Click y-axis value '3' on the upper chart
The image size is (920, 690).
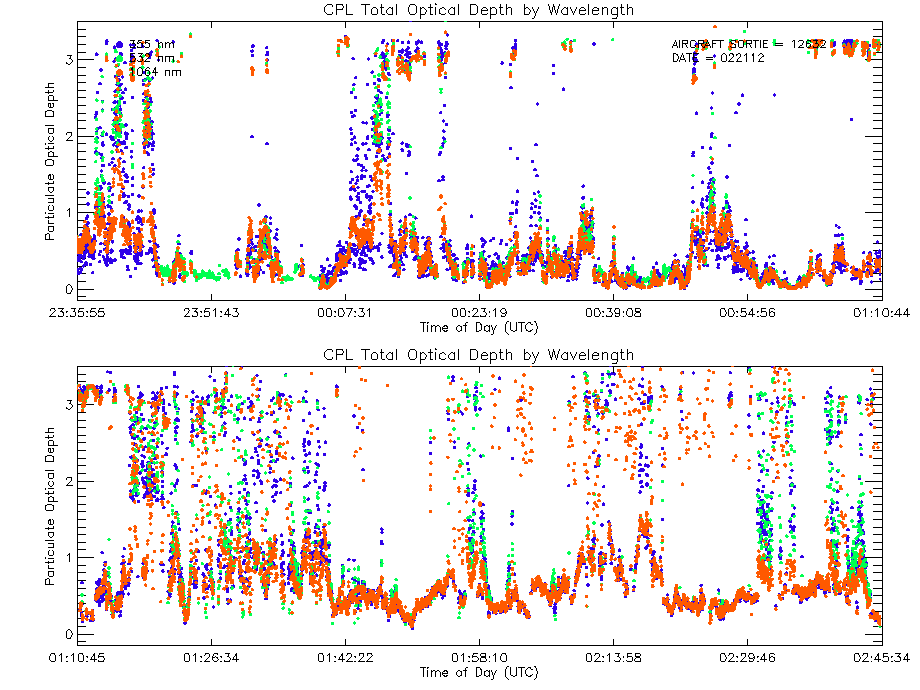pos(69,60)
